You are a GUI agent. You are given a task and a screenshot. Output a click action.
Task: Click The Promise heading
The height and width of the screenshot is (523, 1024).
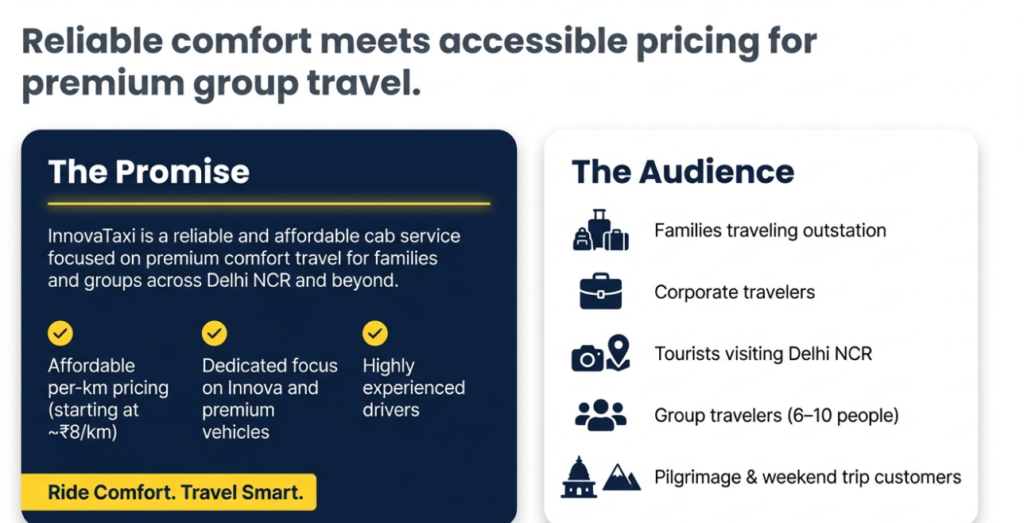click(149, 171)
